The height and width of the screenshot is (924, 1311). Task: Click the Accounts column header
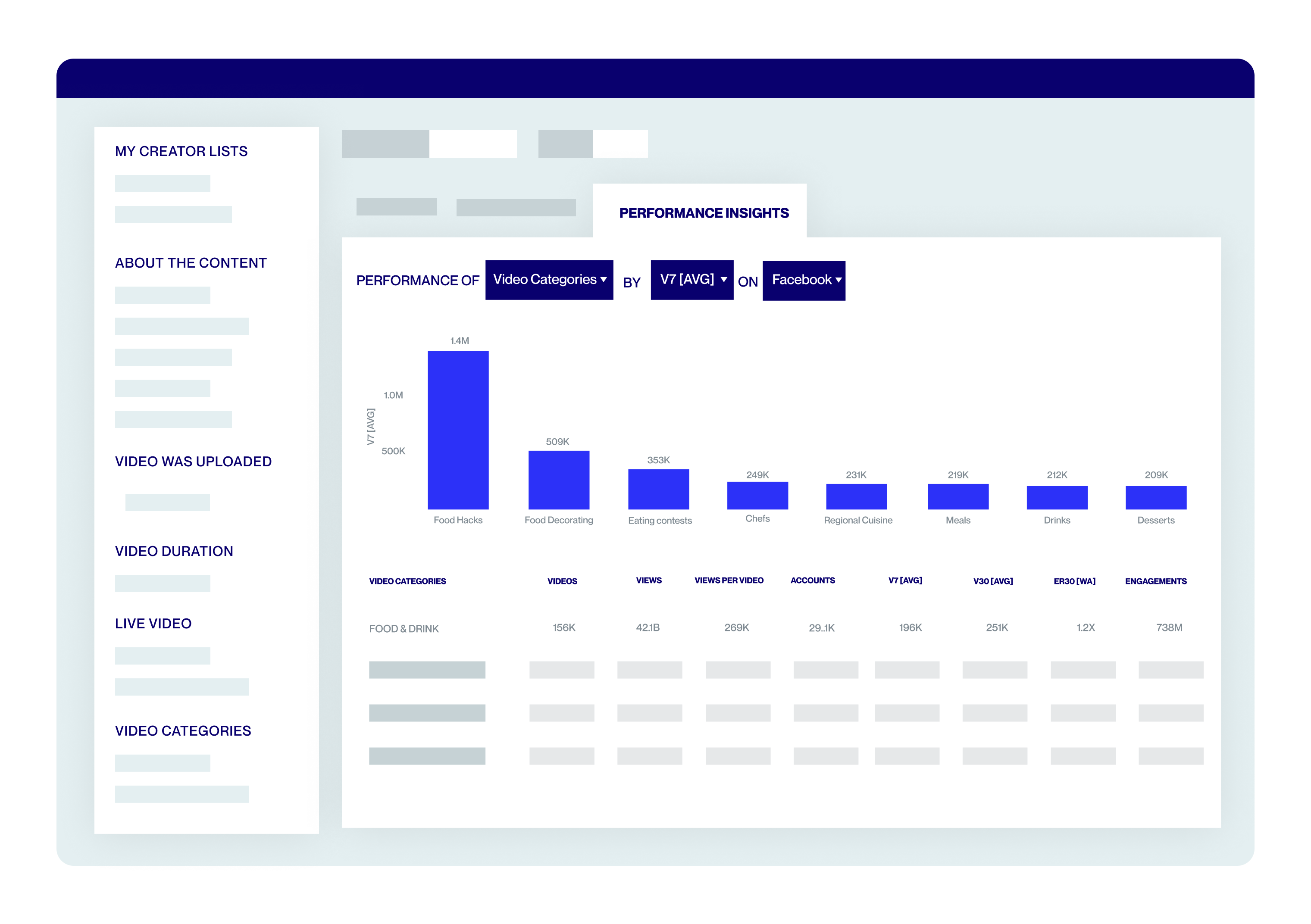(812, 581)
